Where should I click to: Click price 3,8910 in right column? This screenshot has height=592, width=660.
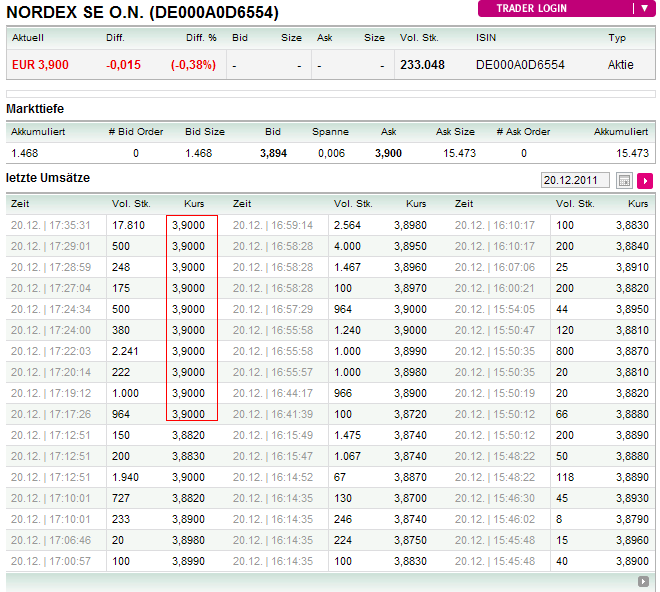632,267
